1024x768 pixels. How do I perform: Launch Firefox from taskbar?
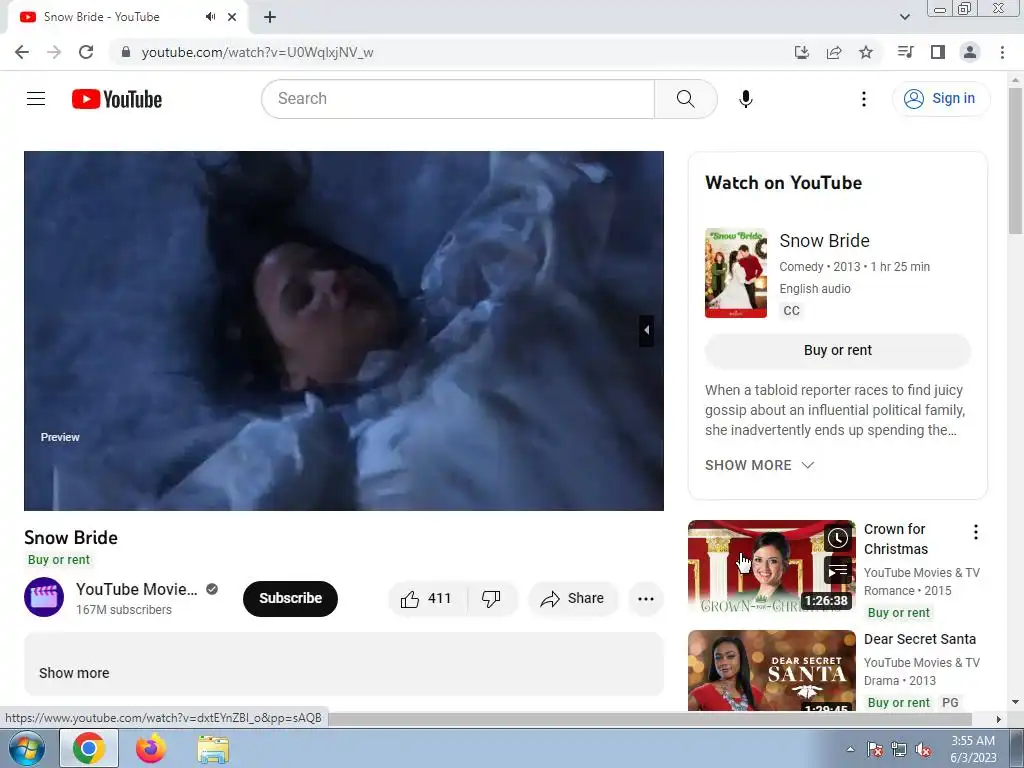point(151,748)
